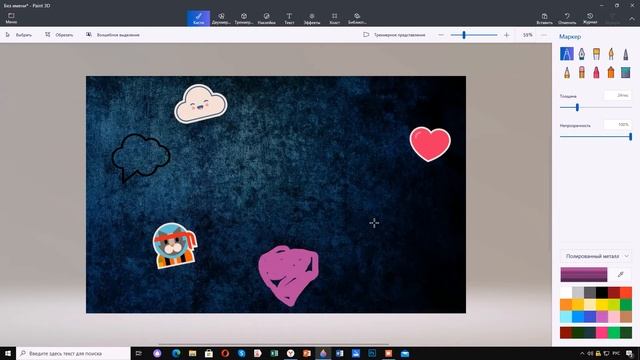Choose the Select (Выбрать) tool
The width and height of the screenshot is (640, 360).
pyautogui.click(x=18, y=35)
